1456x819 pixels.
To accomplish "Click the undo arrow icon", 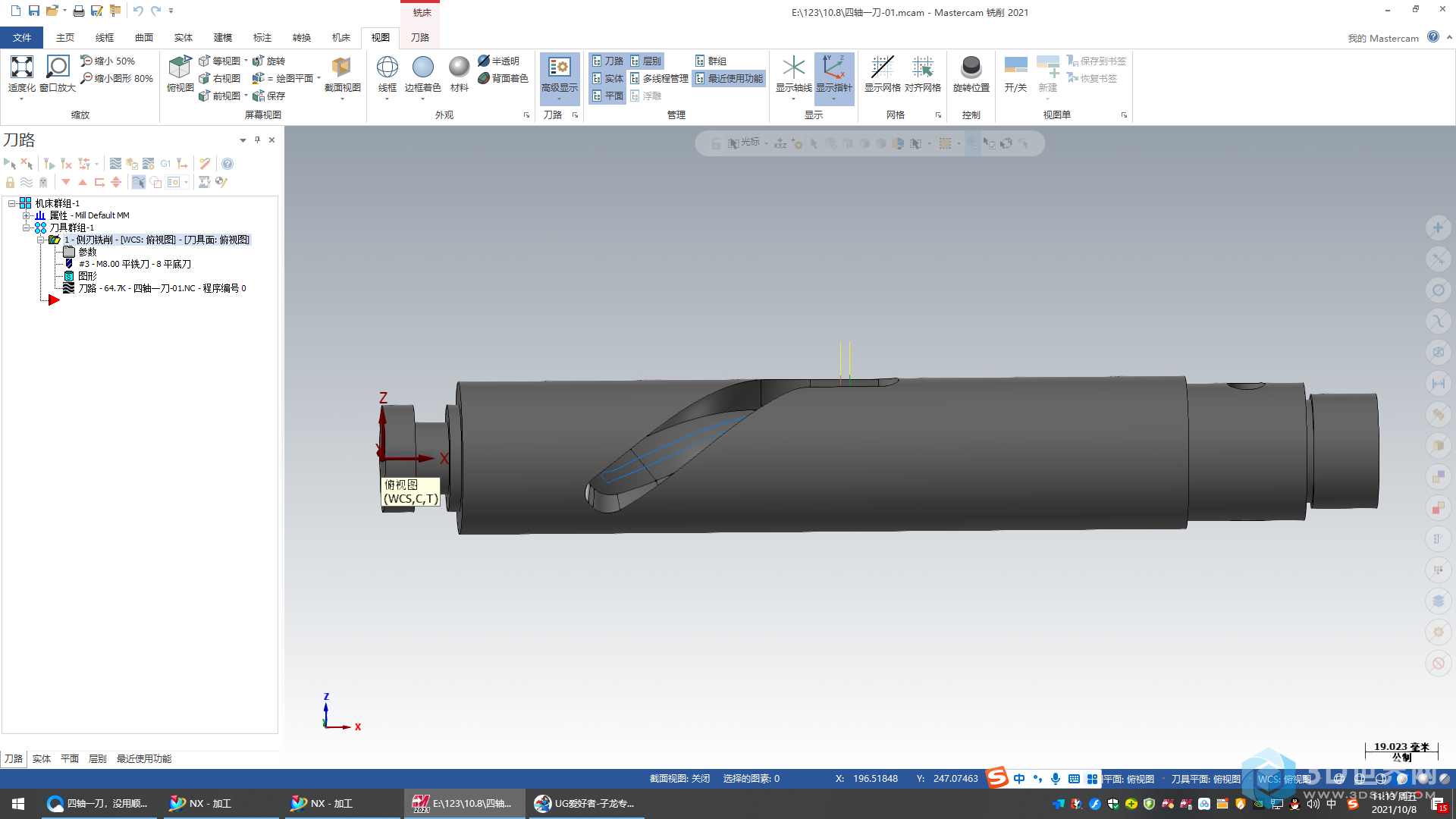I will (138, 11).
